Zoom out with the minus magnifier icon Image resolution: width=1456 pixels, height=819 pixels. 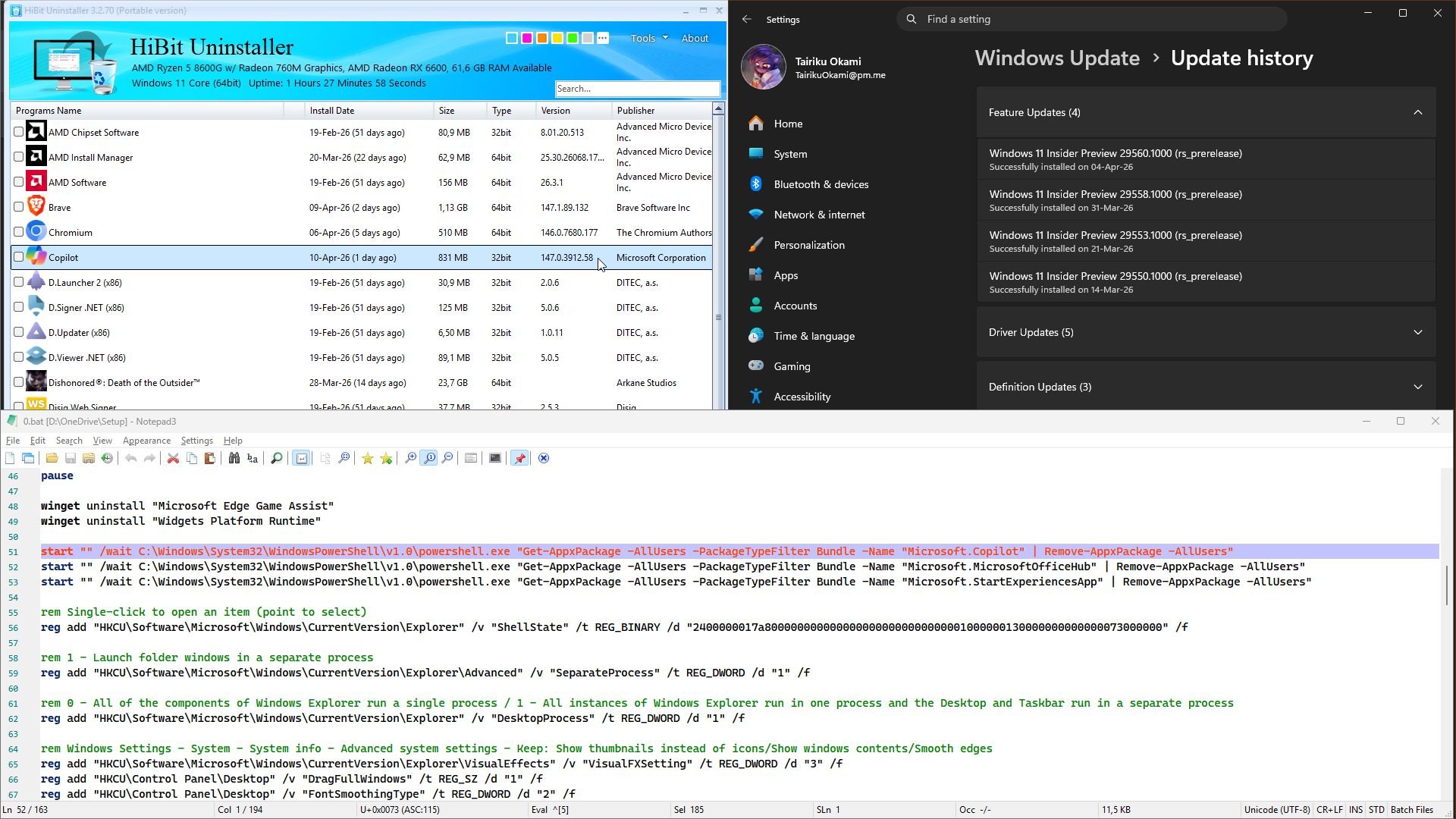click(x=447, y=458)
